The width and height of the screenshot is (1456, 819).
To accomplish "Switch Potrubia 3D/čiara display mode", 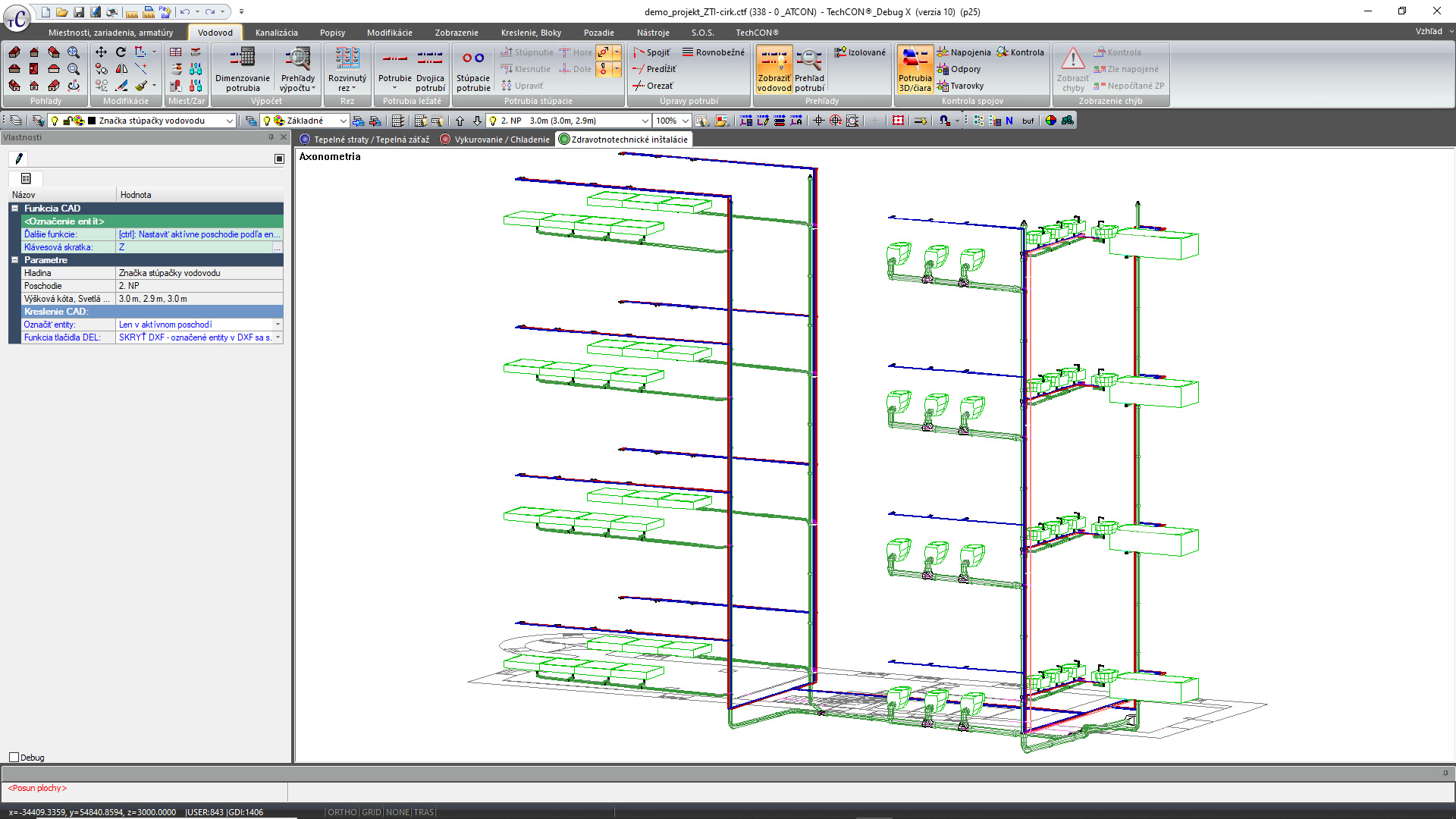I will pos(914,70).
